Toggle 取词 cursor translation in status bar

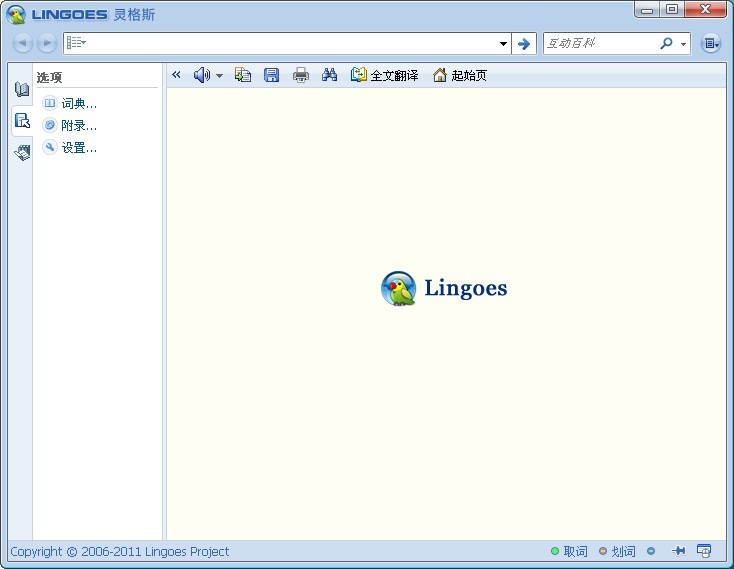click(569, 551)
